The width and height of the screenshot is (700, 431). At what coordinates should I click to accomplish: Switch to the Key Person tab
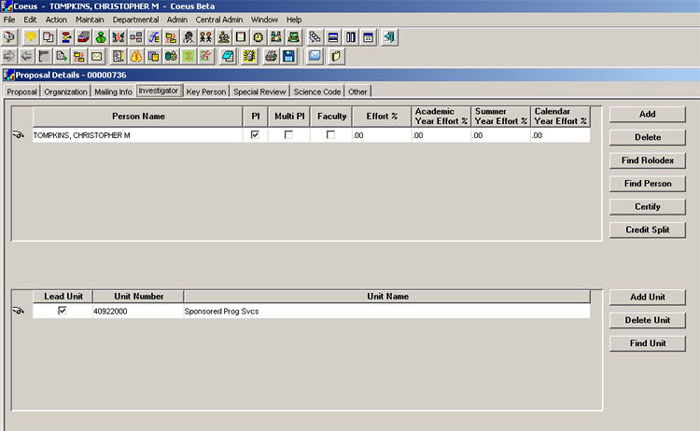click(206, 92)
